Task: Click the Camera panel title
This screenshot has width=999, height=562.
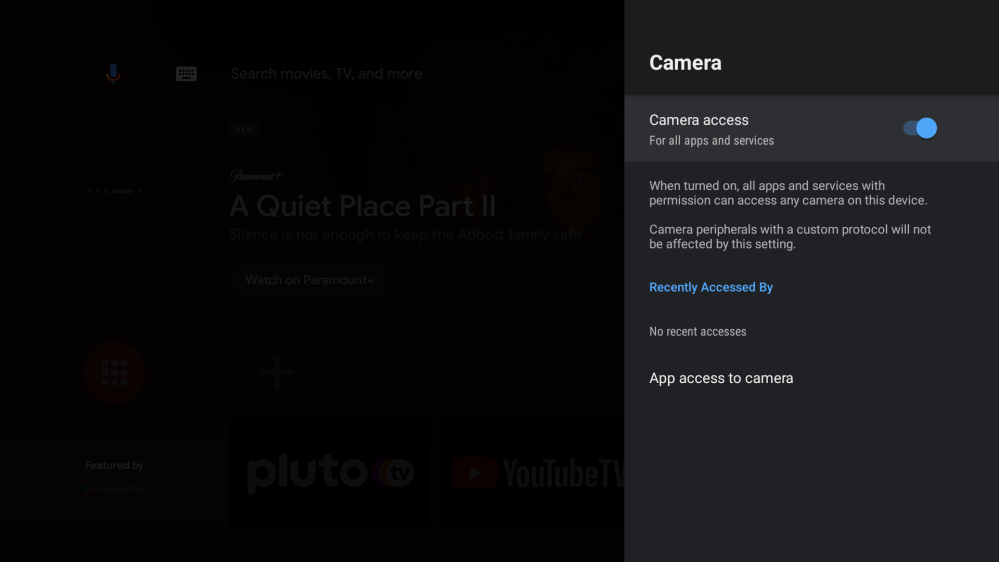Action: pos(685,62)
